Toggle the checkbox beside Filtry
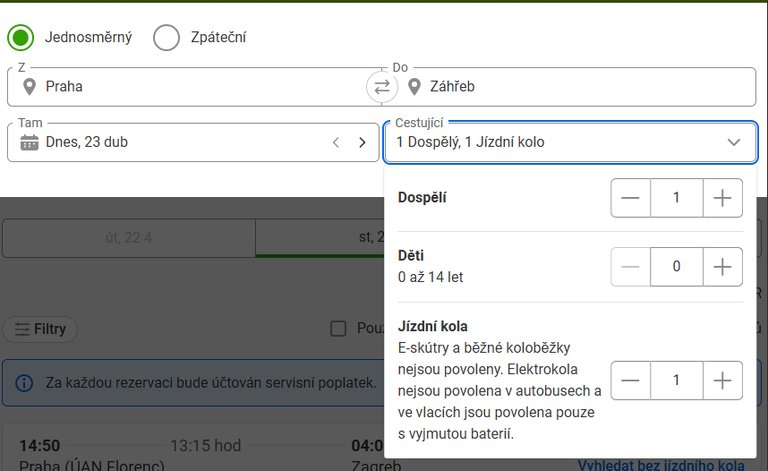Image resolution: width=768 pixels, height=471 pixels. (x=338, y=328)
